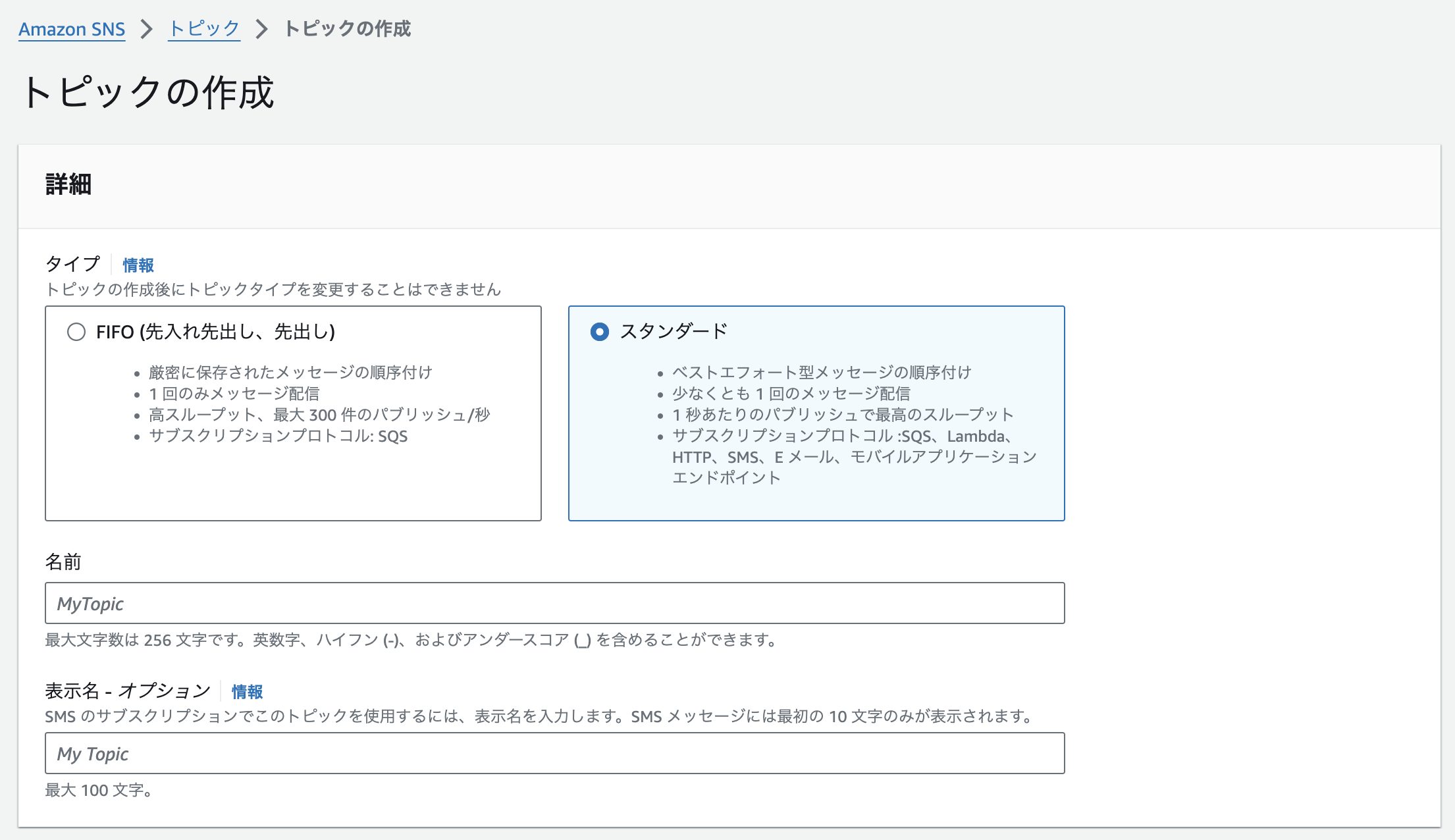The image size is (1455, 840).
Task: Focus the 名前 field with MyTopic placeholder
Action: pyautogui.click(x=555, y=603)
